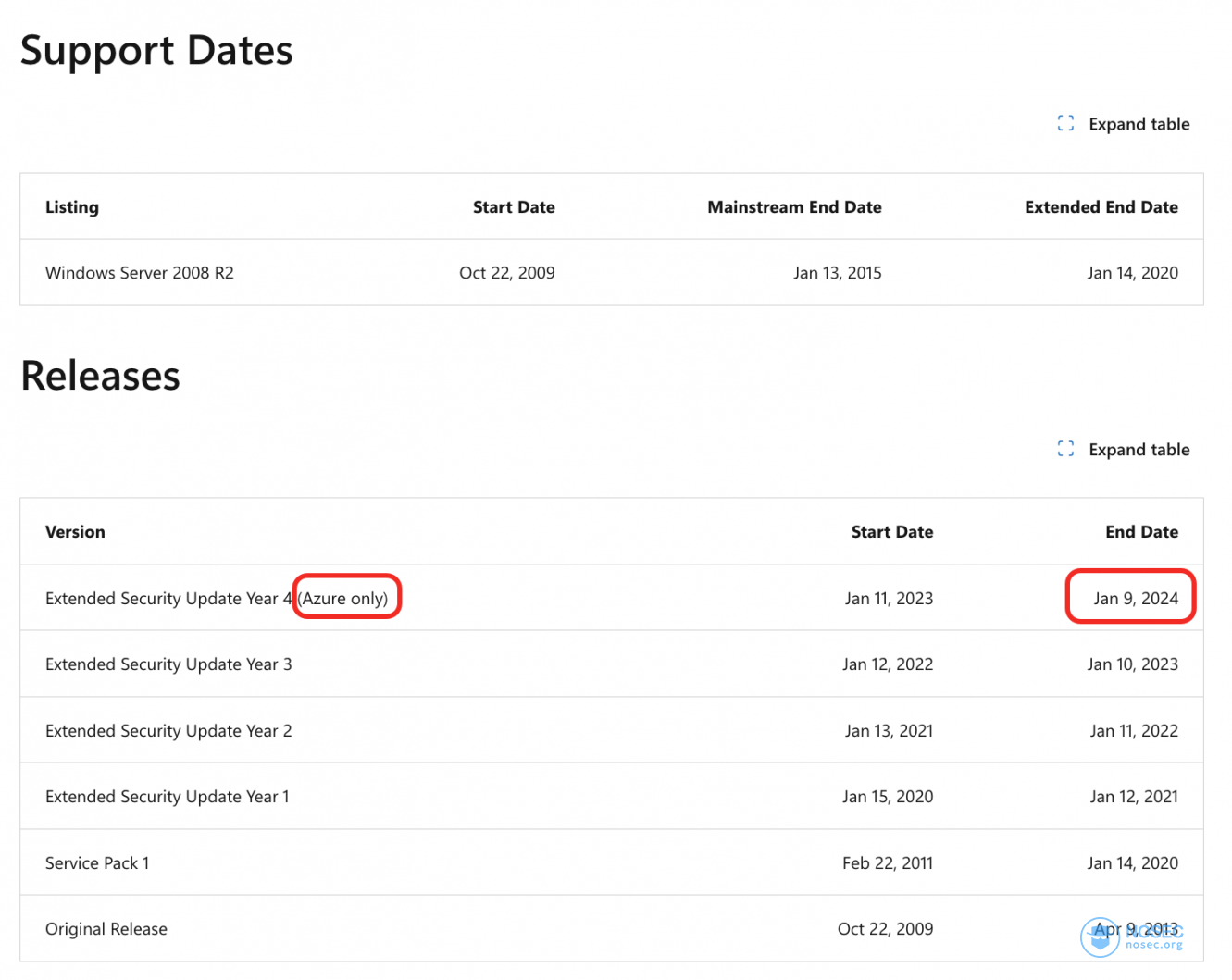Select the Extended Security Update Year 3 row

pos(168,664)
